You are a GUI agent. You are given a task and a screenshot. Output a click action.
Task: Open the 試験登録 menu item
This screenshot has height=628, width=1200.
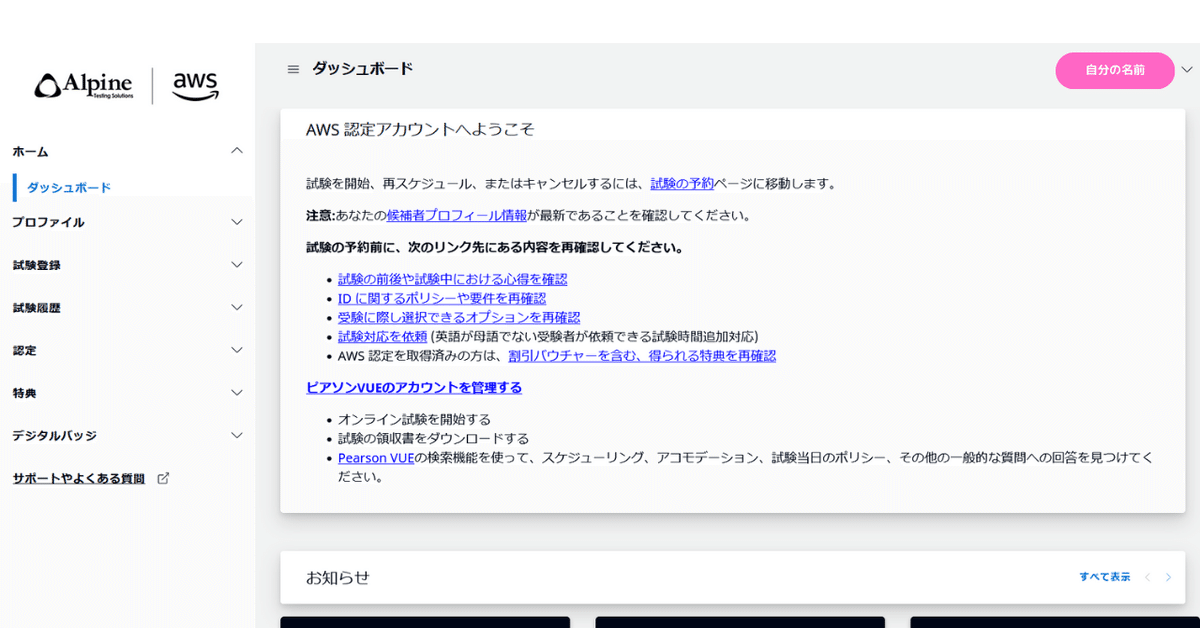(x=36, y=265)
